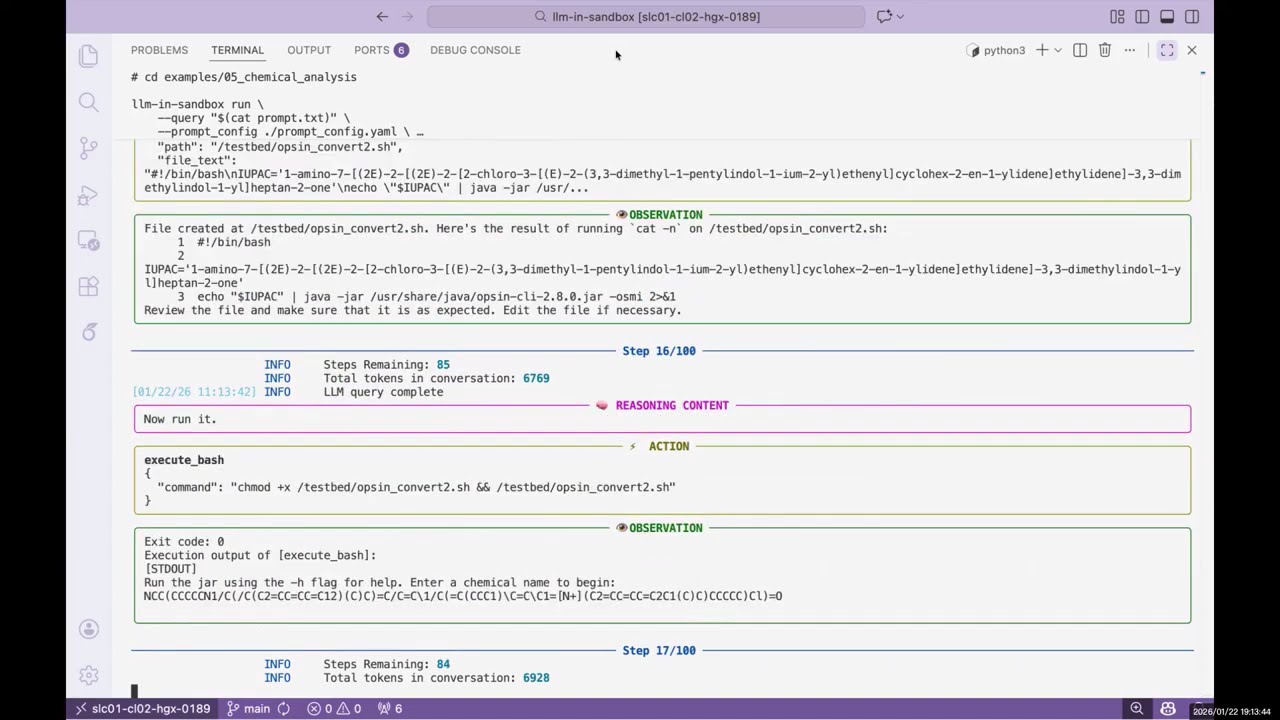Open the Remote Explorer view
Screen dimensions: 1280x720
[88, 241]
